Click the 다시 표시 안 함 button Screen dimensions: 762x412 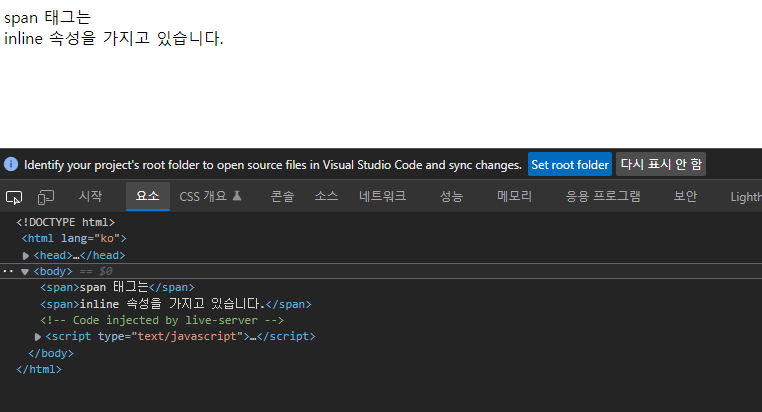(x=661, y=164)
